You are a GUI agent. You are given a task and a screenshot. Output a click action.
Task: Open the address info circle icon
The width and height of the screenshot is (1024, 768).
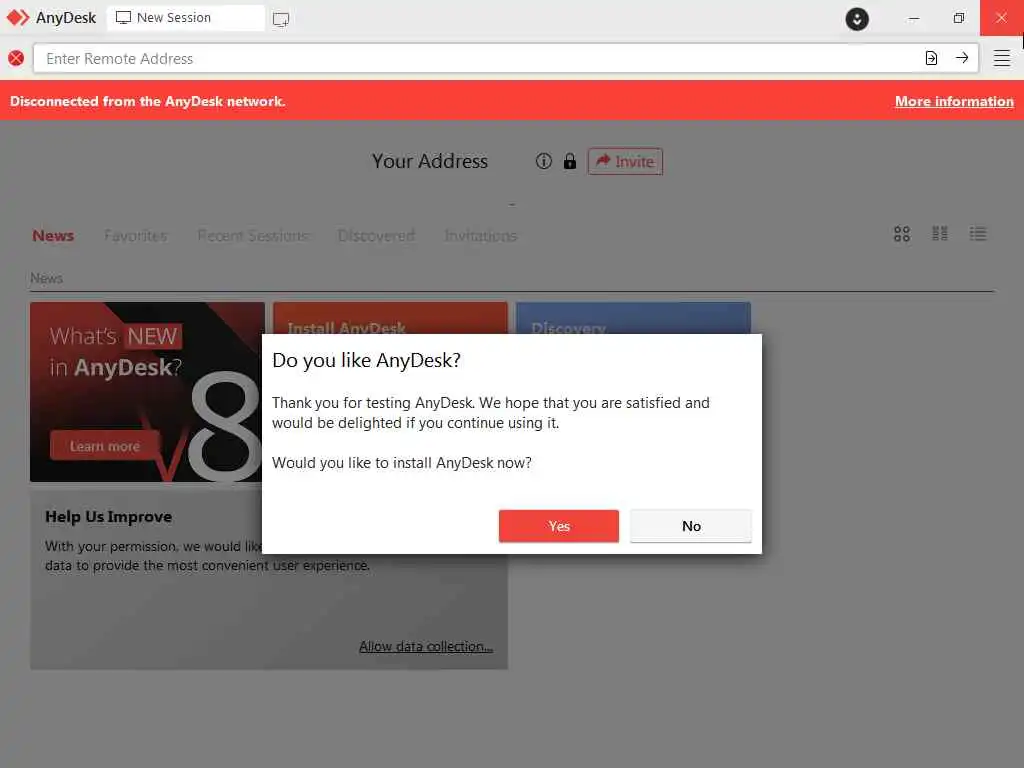pyautogui.click(x=543, y=161)
